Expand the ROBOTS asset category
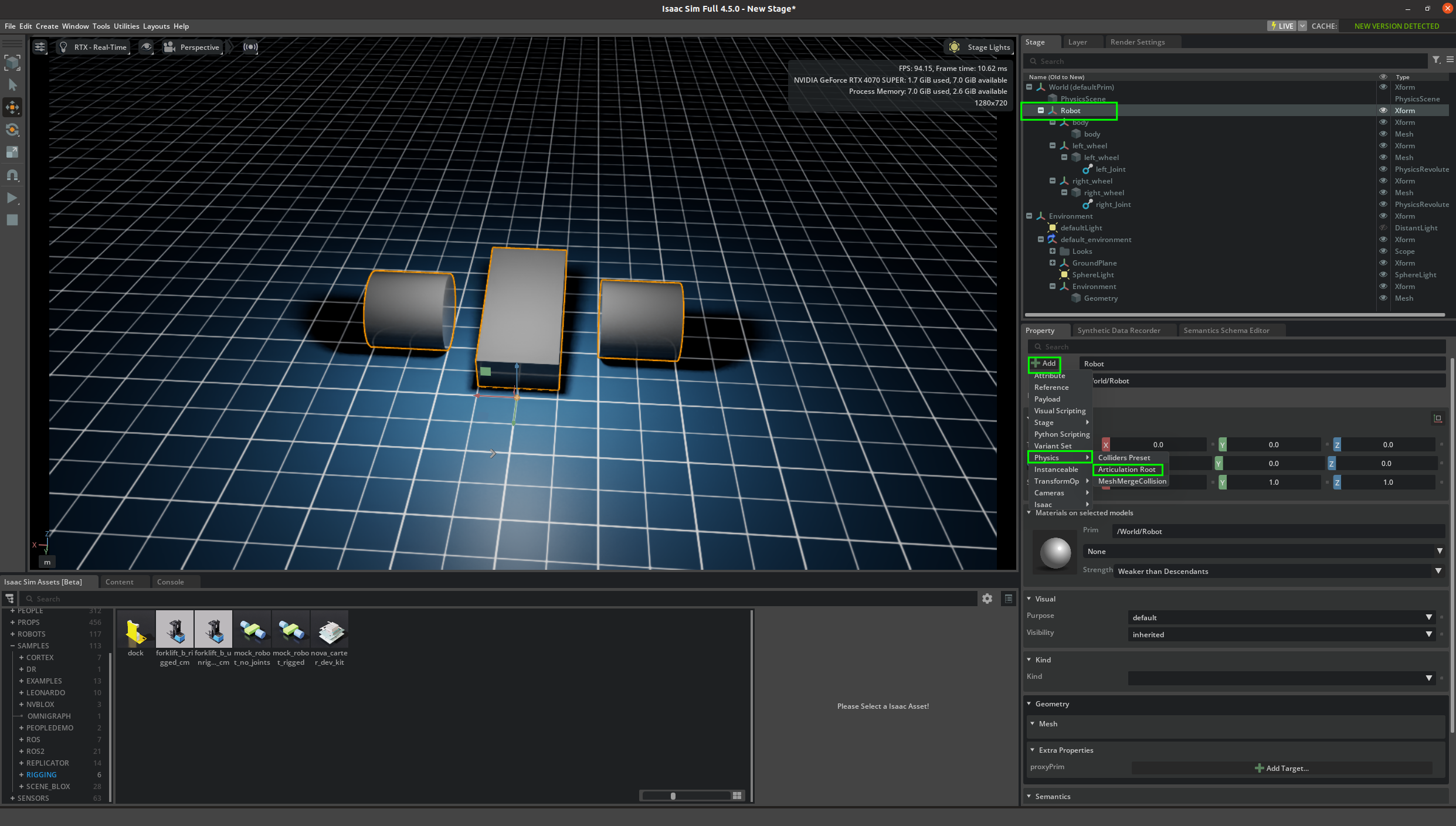Screen dimensions: 1456x826 click(x=13, y=634)
